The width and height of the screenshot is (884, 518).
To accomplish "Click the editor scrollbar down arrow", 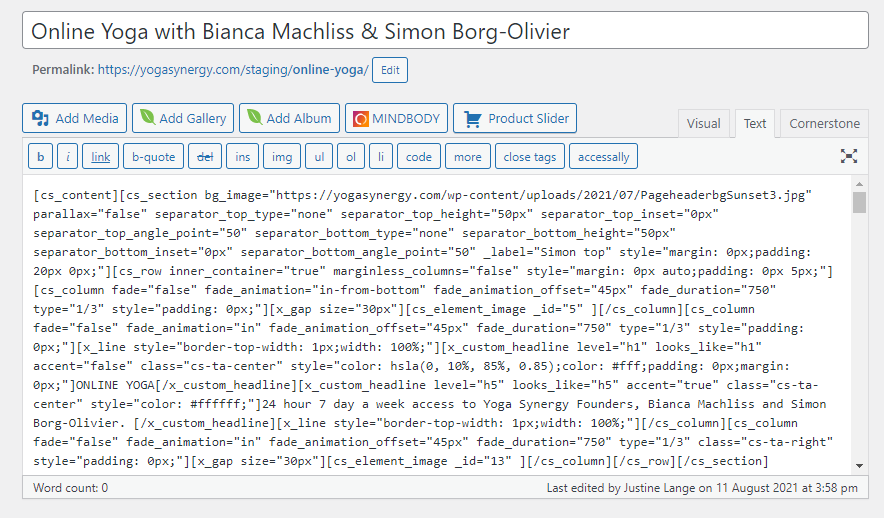I will click(x=859, y=465).
